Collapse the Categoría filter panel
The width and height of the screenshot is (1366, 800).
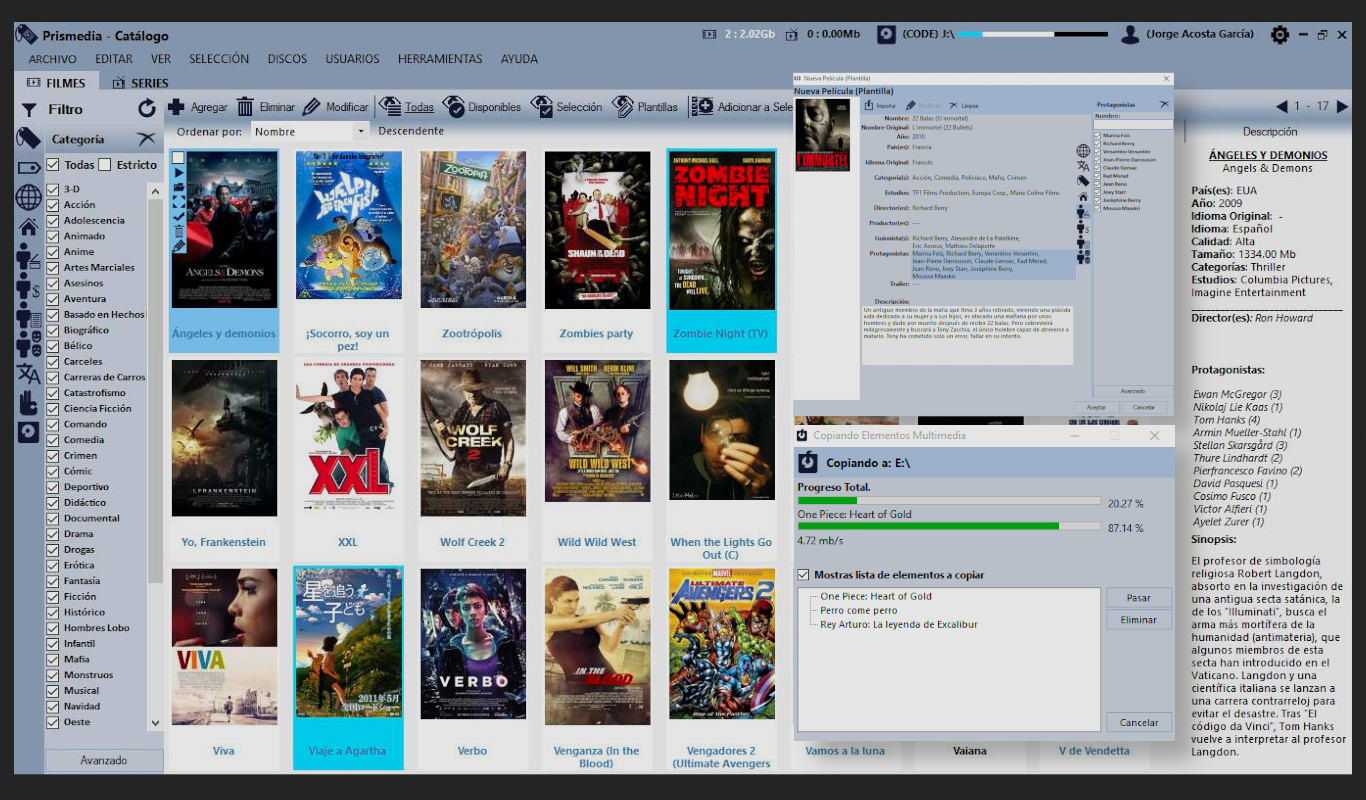146,139
